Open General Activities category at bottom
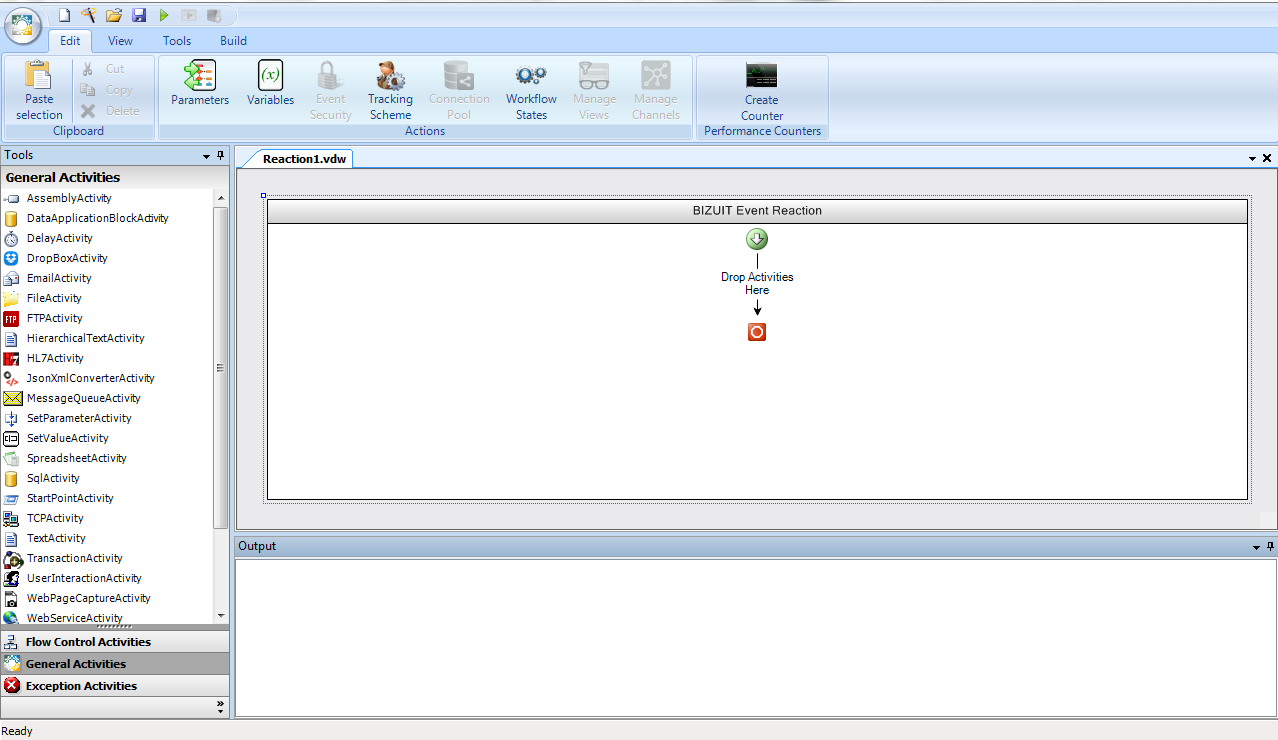Screen dimensions: 1278x740 click(x=115, y=664)
